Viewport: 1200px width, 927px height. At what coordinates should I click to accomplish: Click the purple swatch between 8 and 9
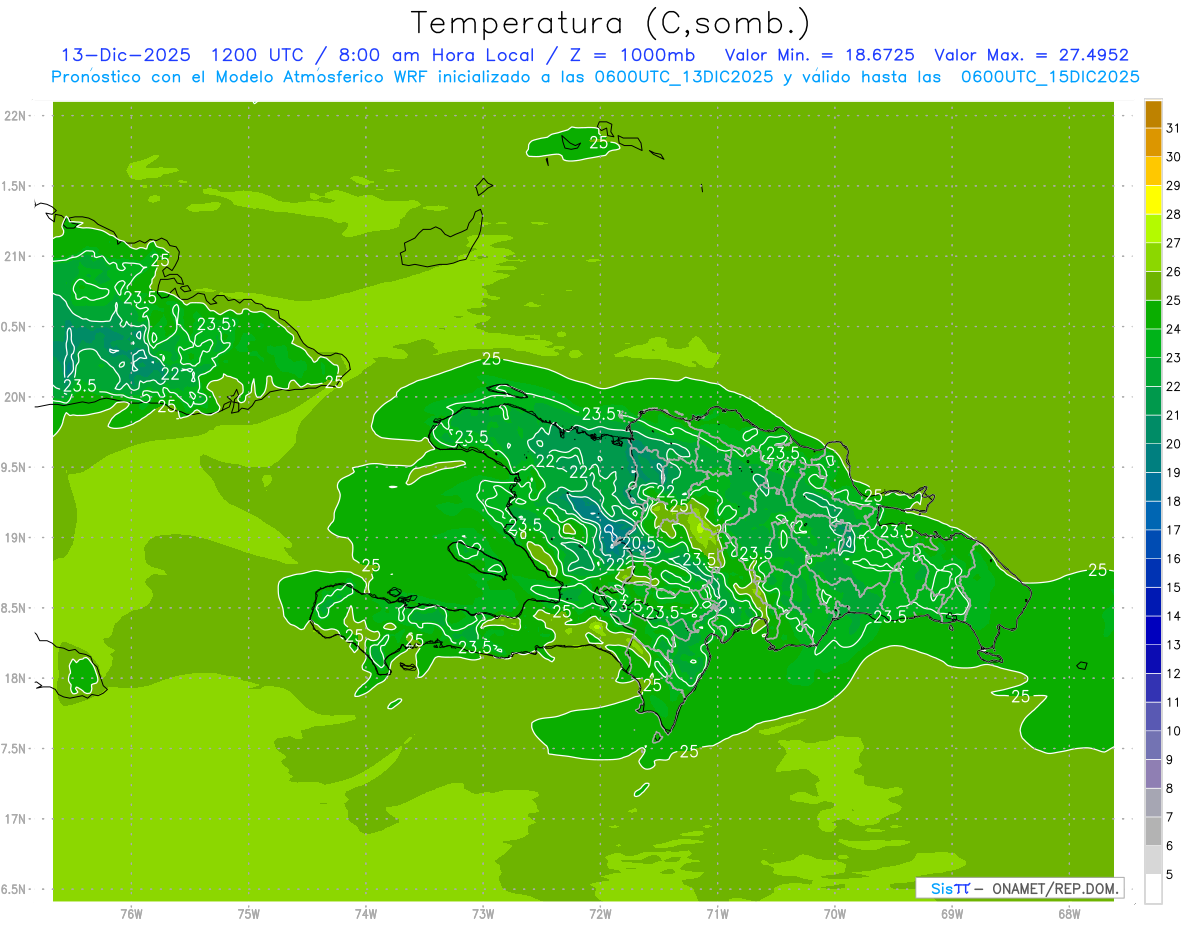(x=1153, y=774)
